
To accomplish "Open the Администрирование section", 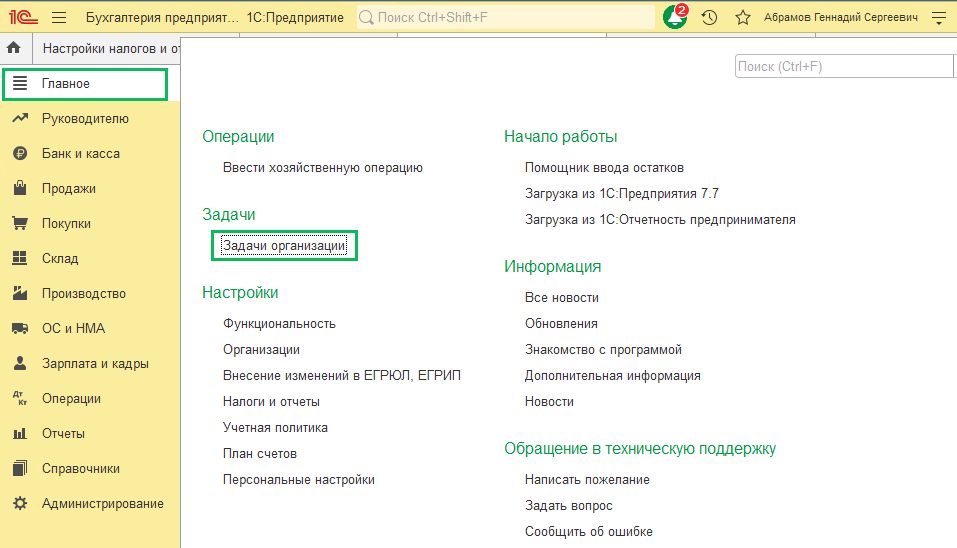I will (x=102, y=504).
